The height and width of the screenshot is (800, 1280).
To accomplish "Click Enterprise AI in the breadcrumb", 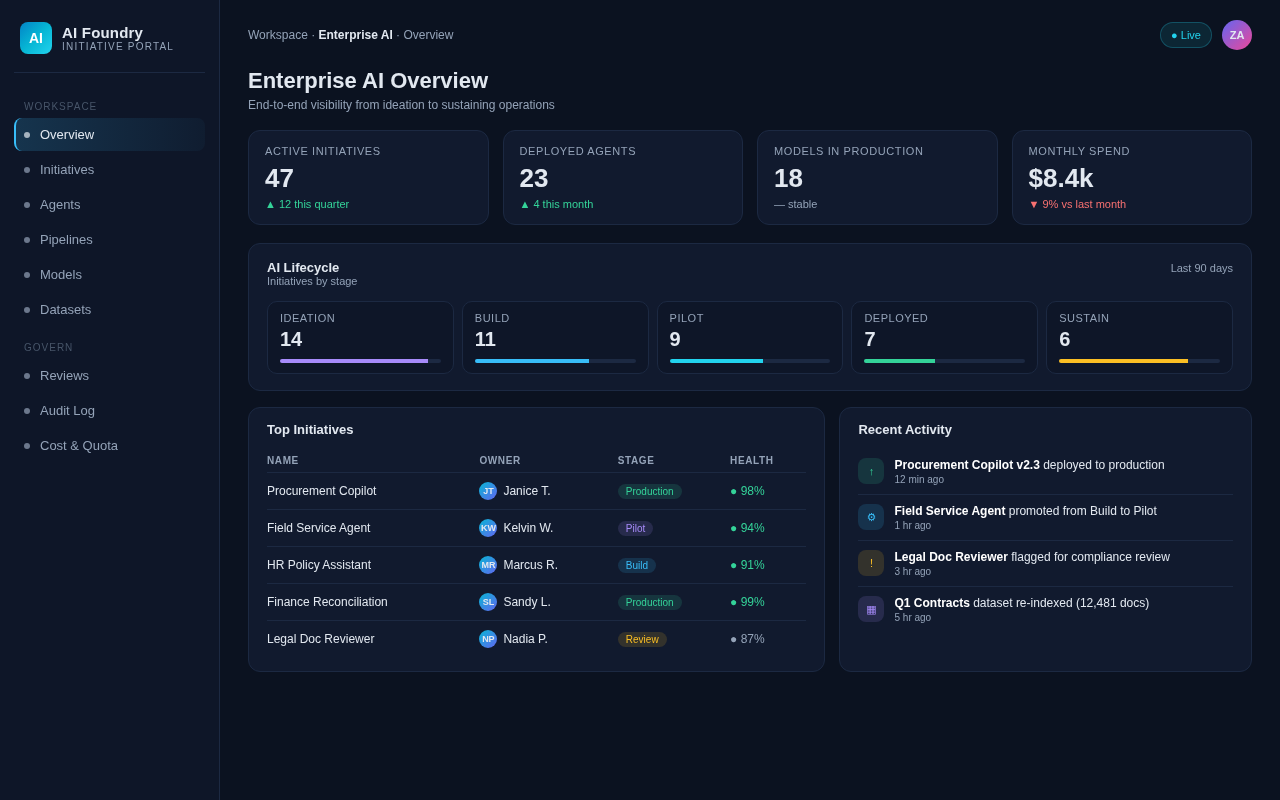I will click(x=355, y=35).
